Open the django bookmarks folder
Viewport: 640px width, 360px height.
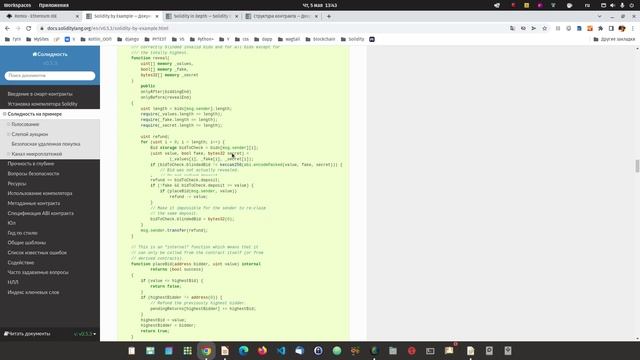click(x=128, y=39)
